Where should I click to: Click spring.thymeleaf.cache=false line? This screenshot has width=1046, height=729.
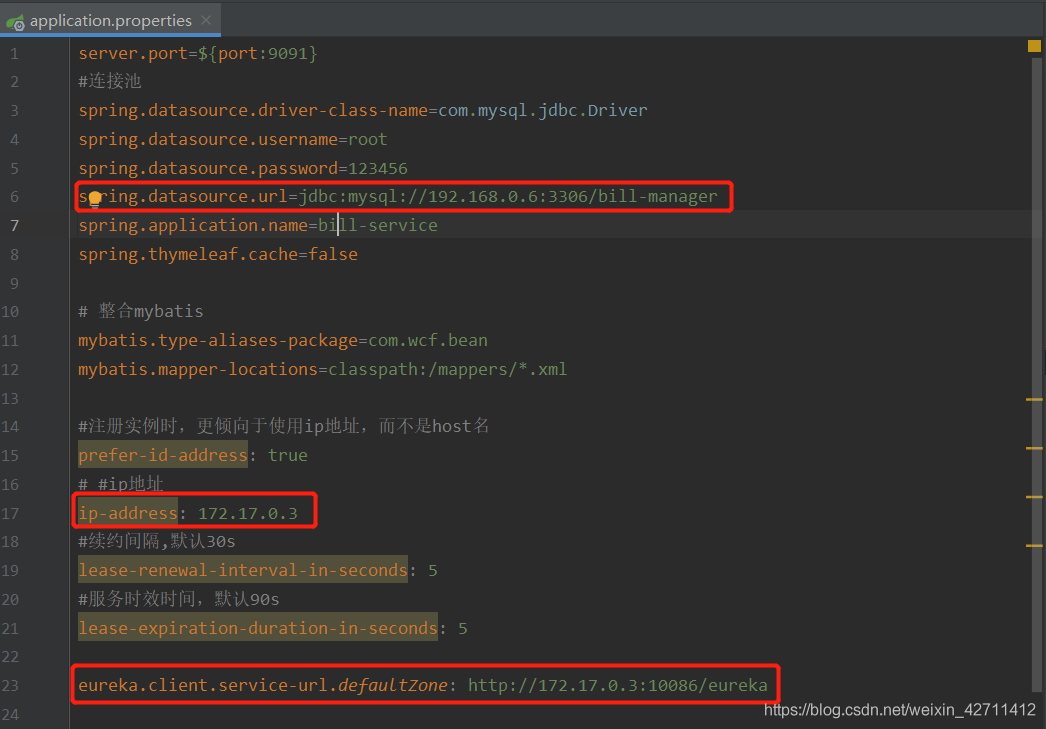point(218,254)
